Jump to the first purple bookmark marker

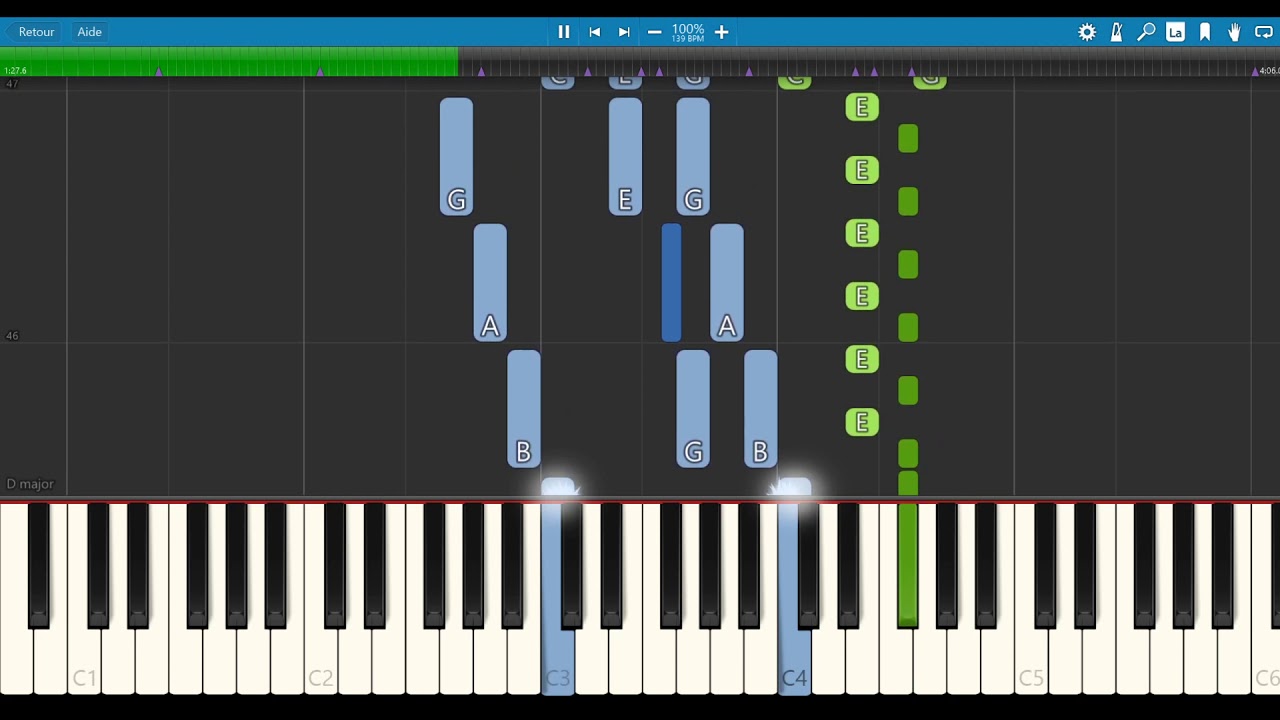pos(158,71)
